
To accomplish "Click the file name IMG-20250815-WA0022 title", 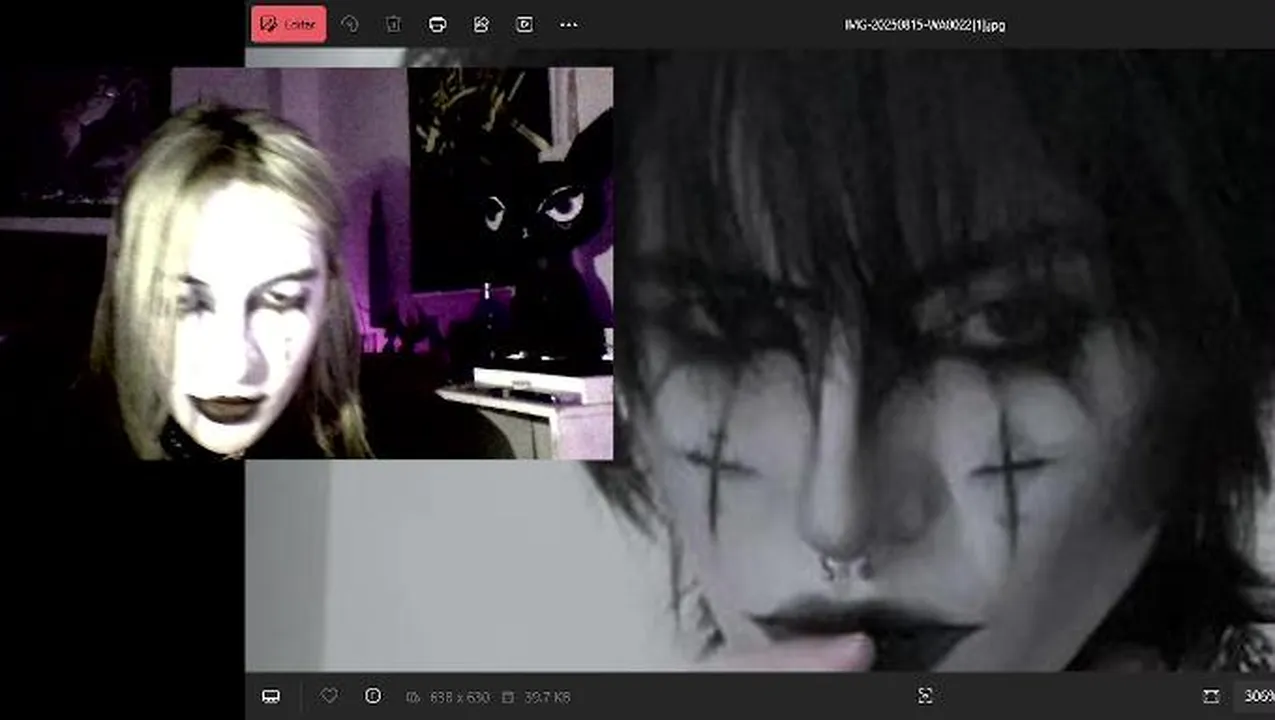I will click(925, 25).
